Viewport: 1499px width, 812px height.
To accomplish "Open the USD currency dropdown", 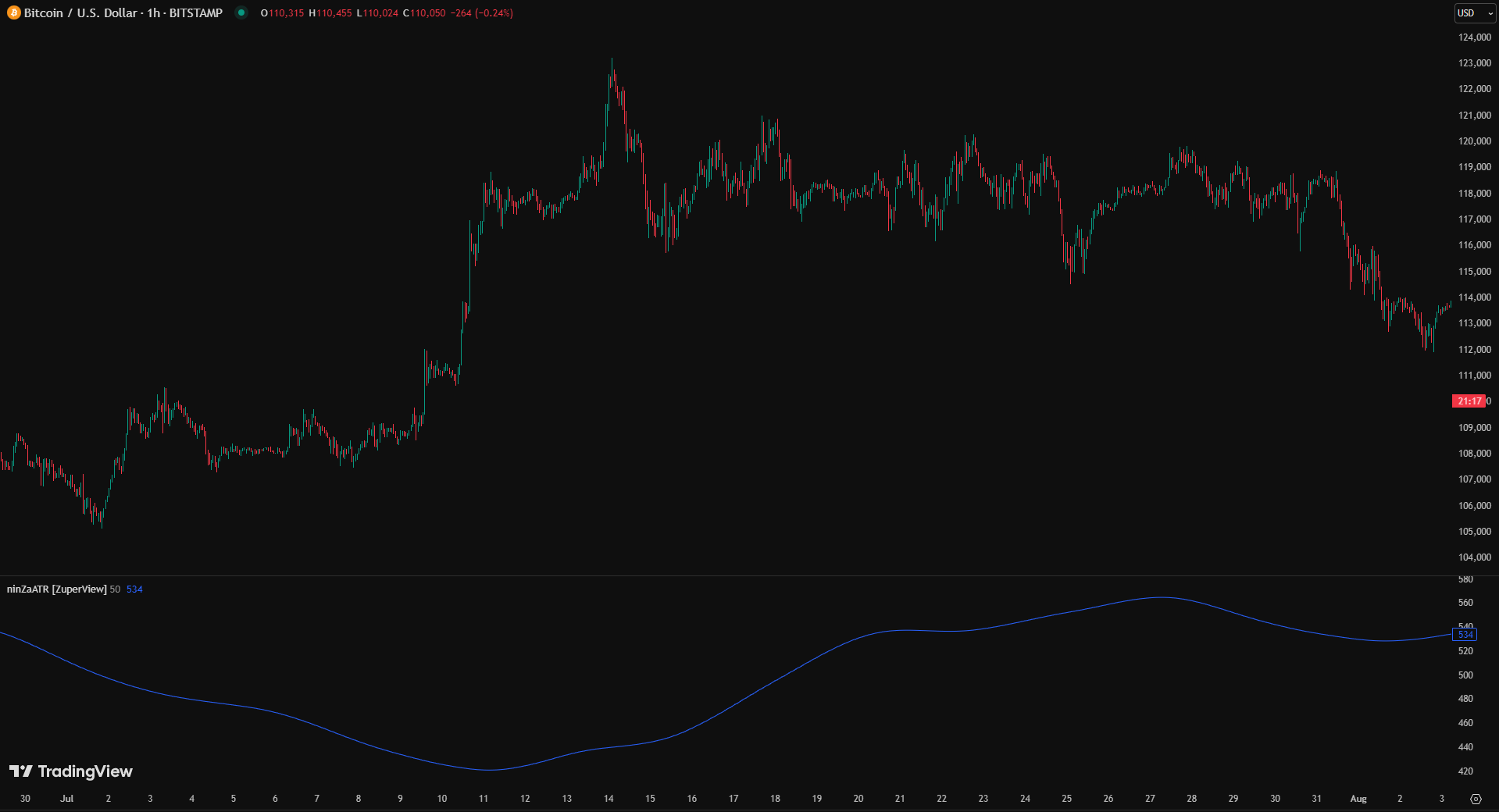I will click(x=1474, y=13).
